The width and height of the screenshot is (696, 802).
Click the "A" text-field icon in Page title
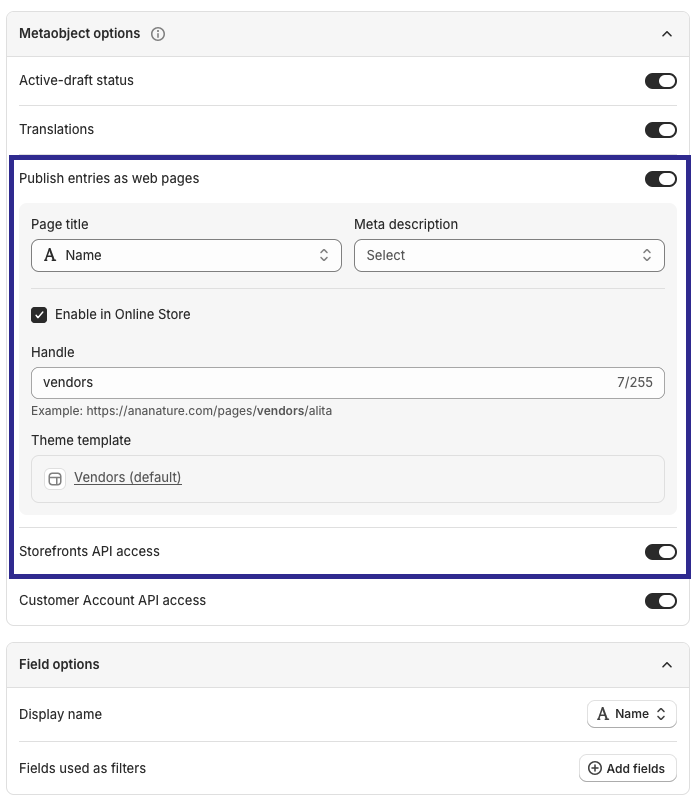(49, 255)
